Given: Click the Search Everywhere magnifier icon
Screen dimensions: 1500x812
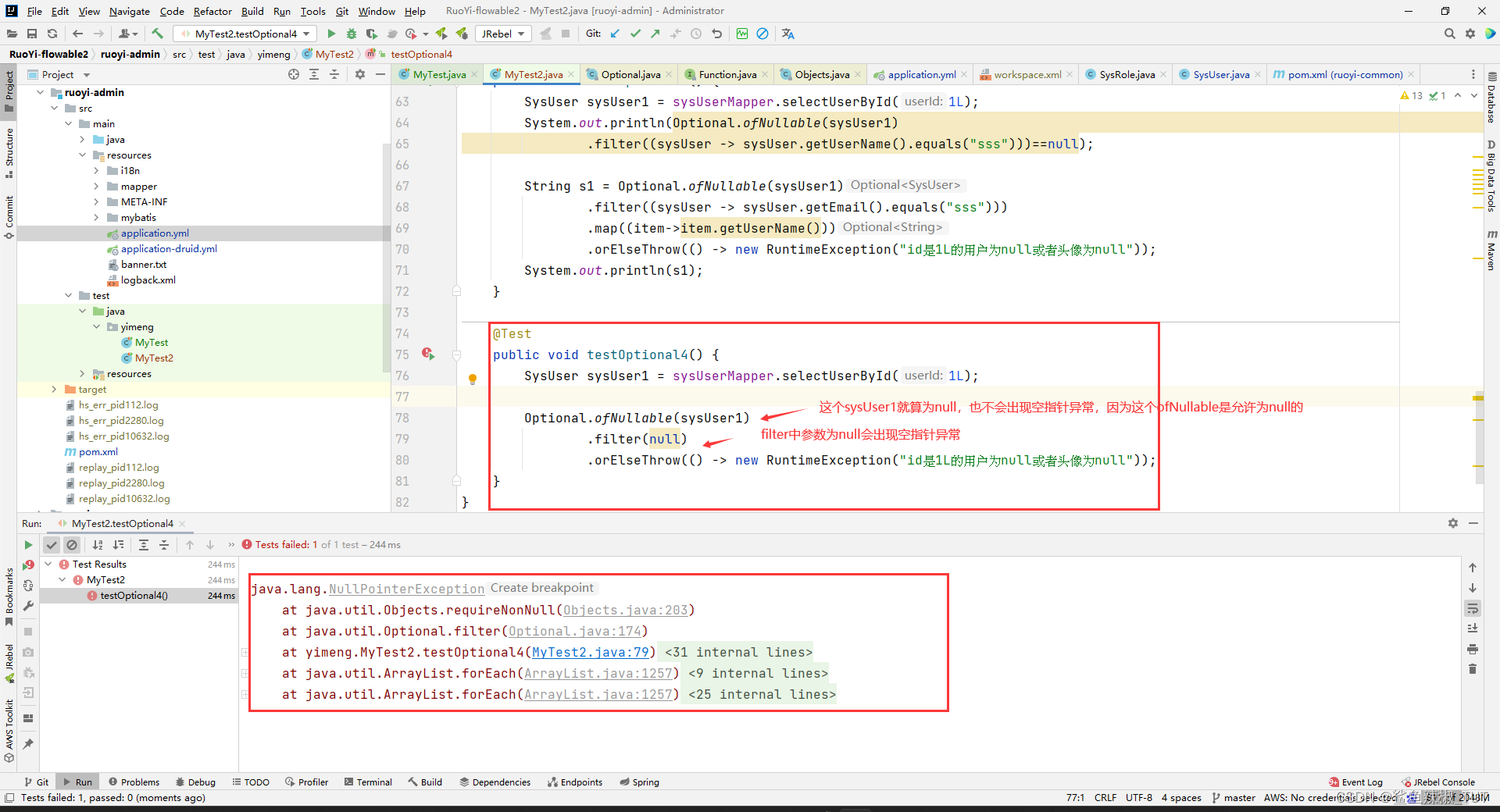Looking at the screenshot, I should 1449,34.
